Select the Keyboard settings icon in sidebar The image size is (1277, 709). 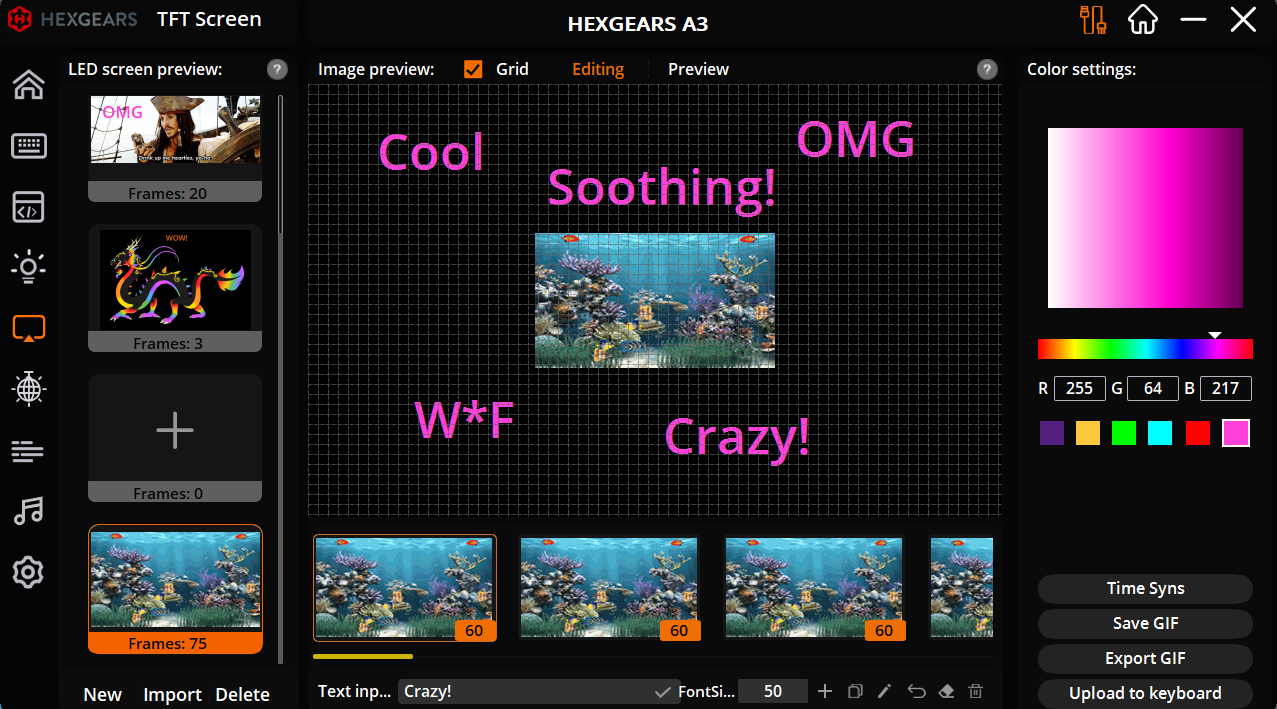point(28,145)
